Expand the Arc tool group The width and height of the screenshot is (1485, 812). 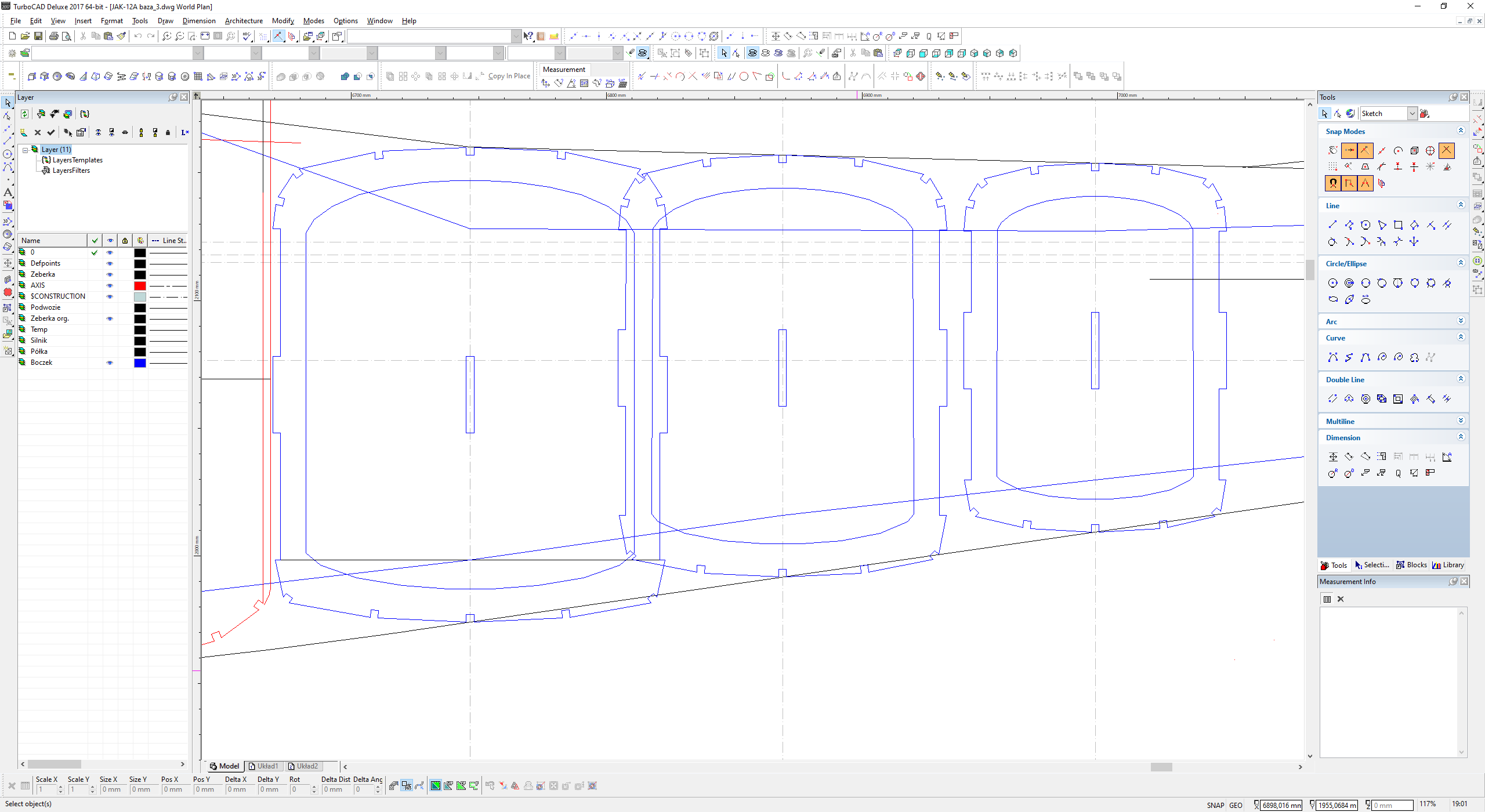(1461, 321)
